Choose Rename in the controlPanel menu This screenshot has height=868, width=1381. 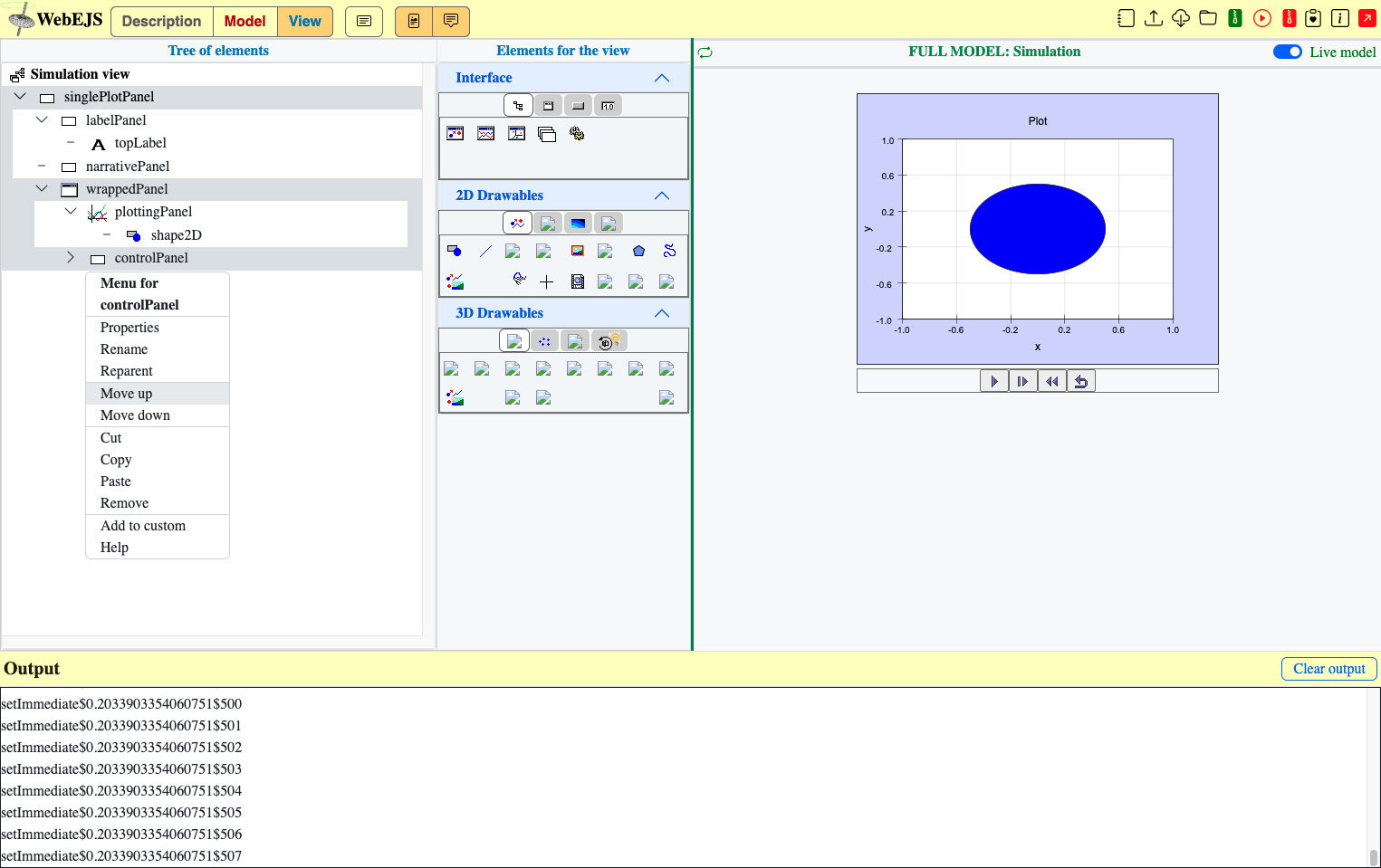[x=158, y=349]
